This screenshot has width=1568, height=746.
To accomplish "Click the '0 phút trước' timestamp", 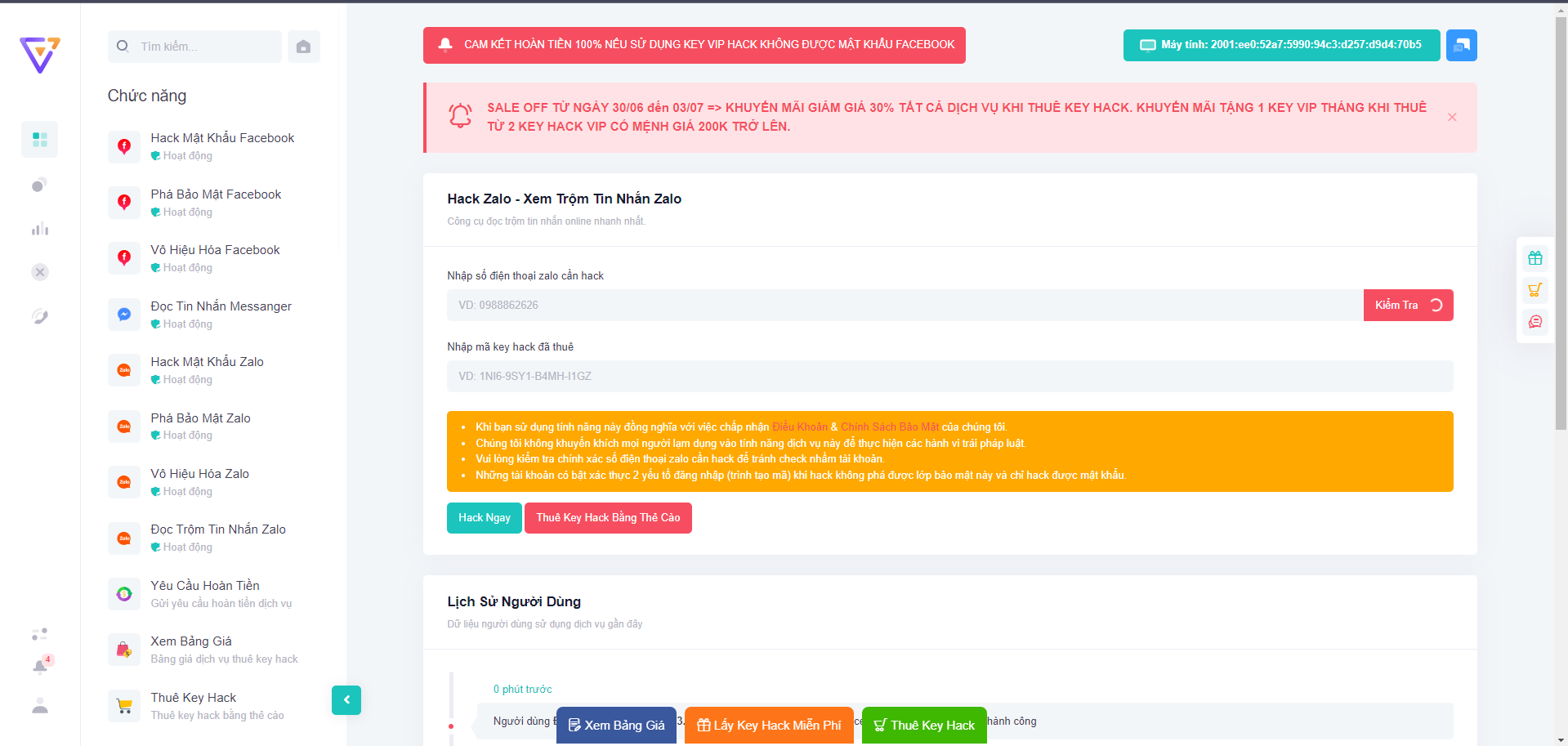I will (x=522, y=690).
